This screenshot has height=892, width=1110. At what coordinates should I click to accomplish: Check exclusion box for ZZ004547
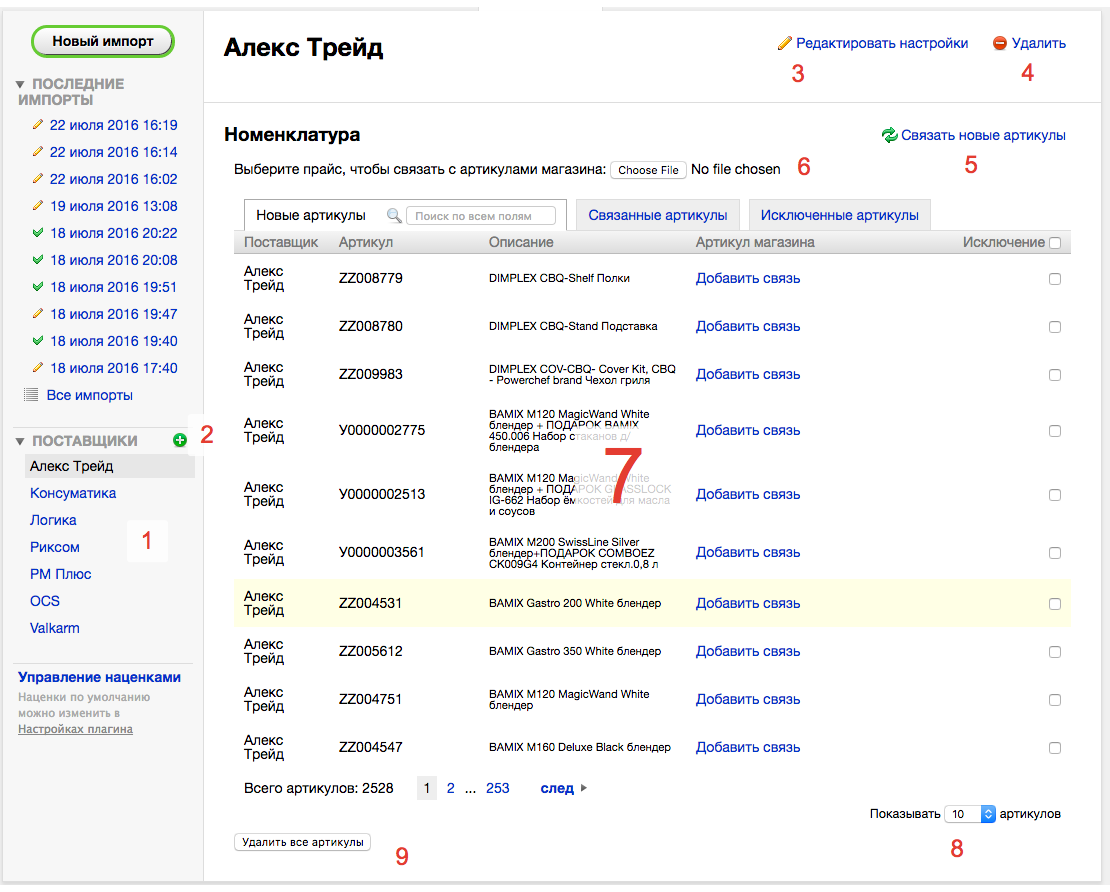pyautogui.click(x=1055, y=748)
